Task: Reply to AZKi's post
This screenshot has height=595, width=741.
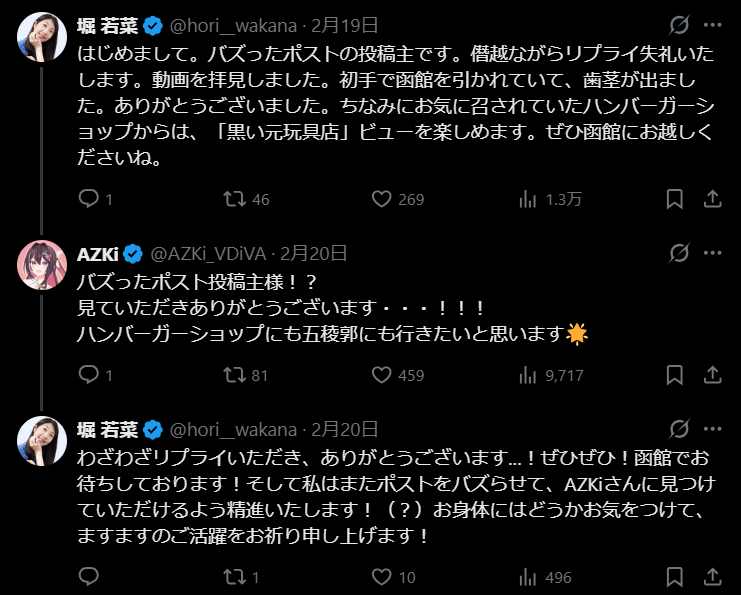Action: [88, 375]
